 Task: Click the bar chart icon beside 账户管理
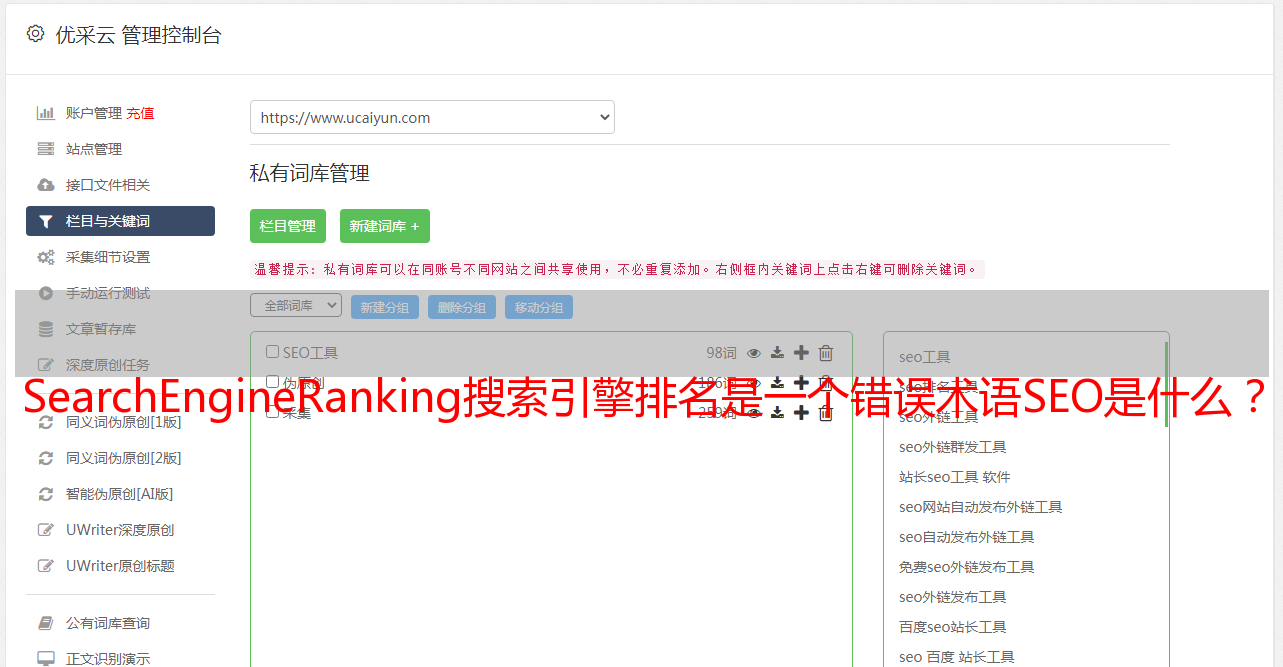click(x=46, y=113)
